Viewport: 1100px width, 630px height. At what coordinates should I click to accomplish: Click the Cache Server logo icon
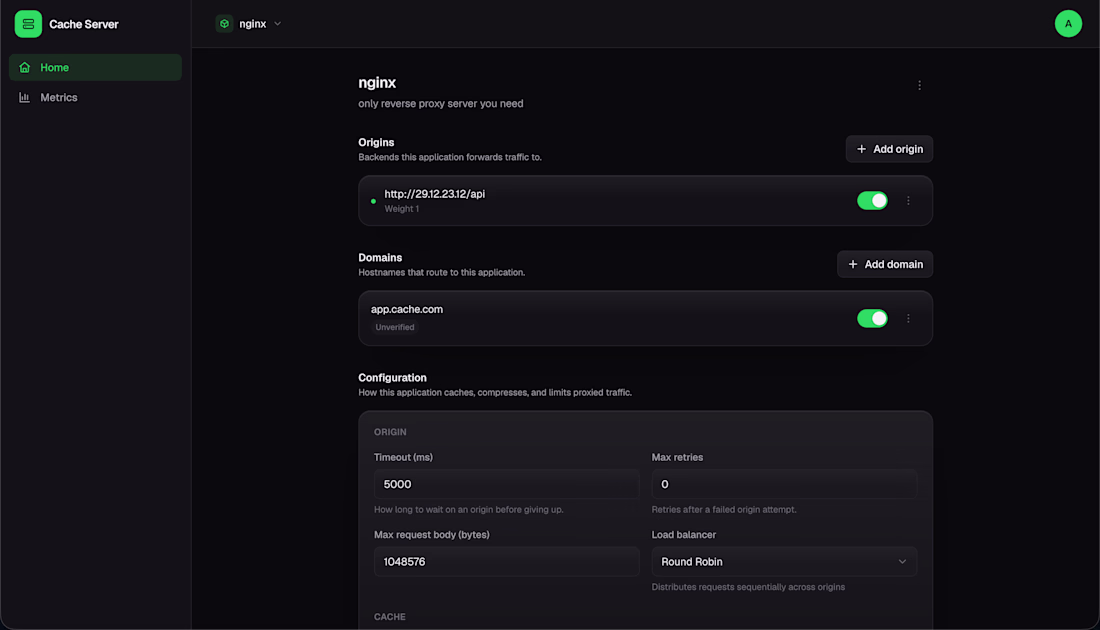coord(28,24)
